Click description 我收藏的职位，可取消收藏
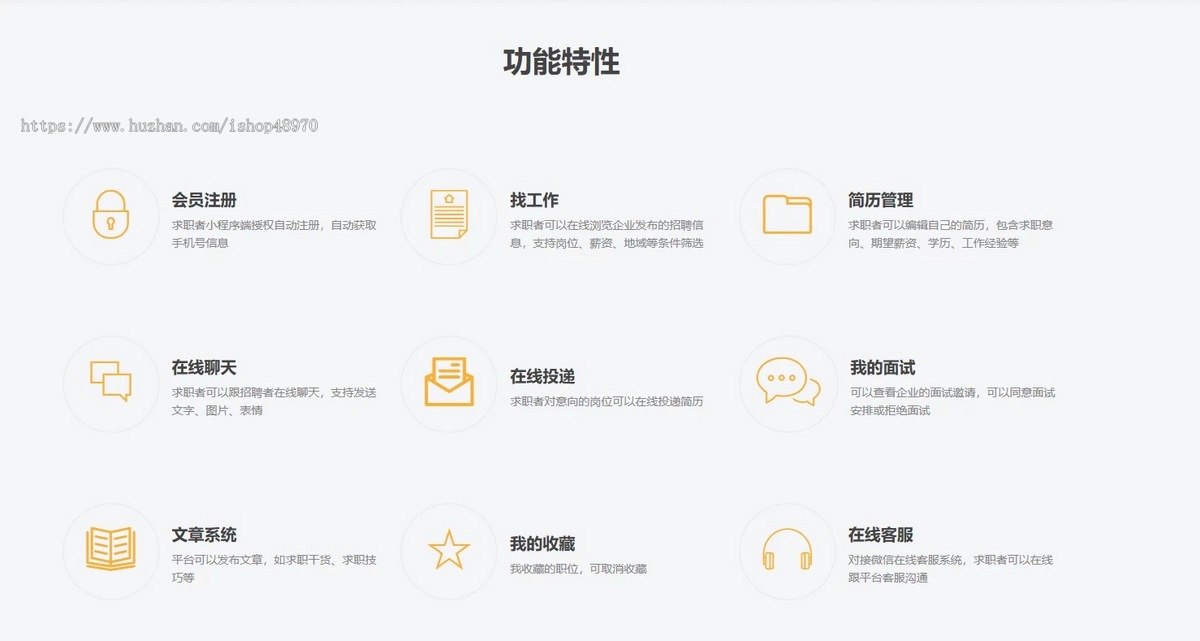 [578, 569]
